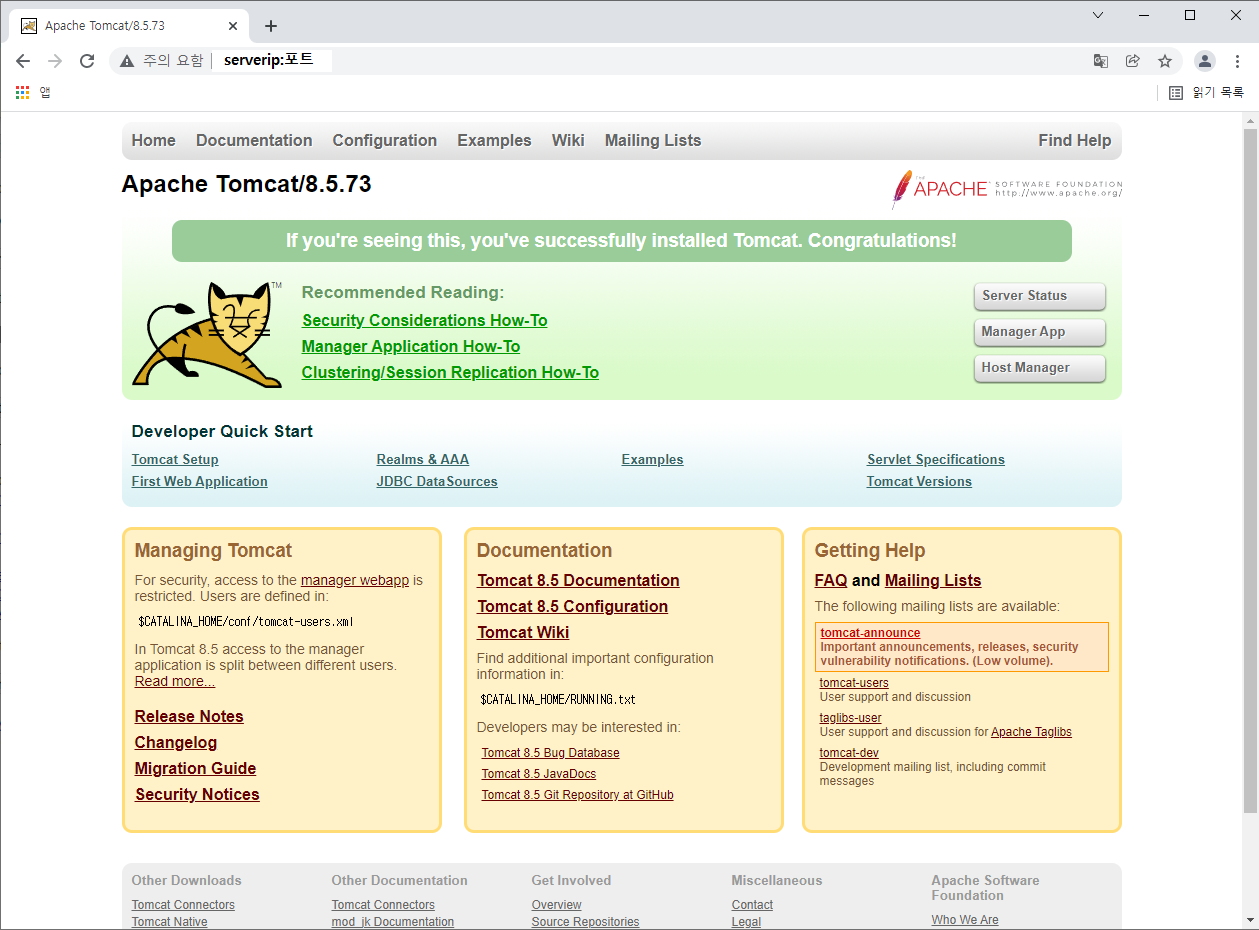1259x930 pixels.
Task: Open Home in the navigation bar
Action: 153,141
